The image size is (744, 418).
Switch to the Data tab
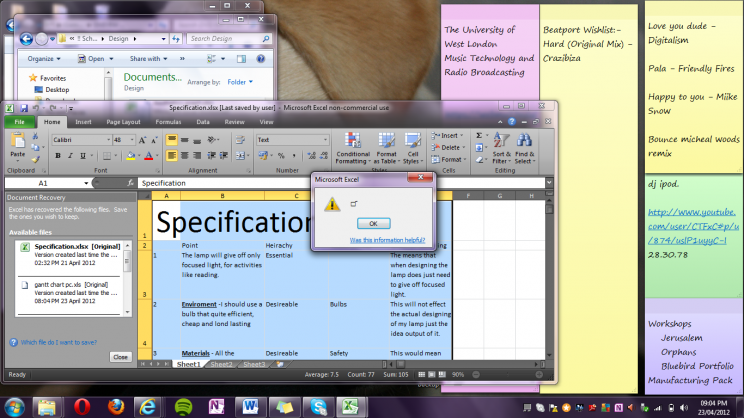[203, 122]
